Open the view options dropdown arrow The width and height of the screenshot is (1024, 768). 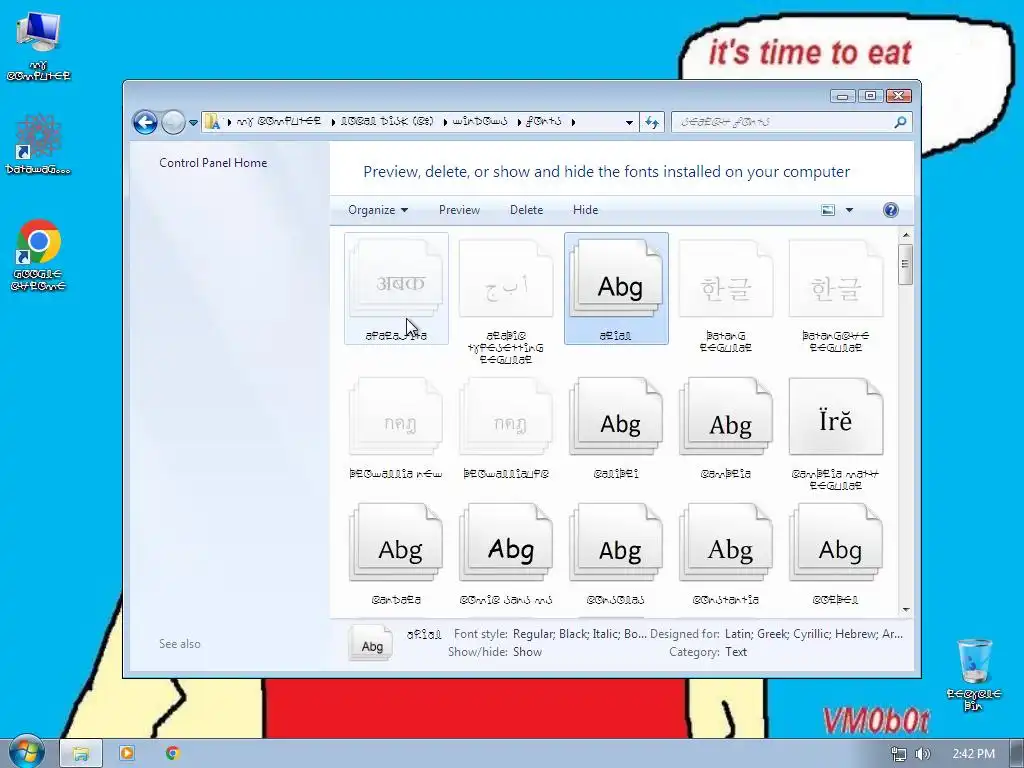point(850,210)
